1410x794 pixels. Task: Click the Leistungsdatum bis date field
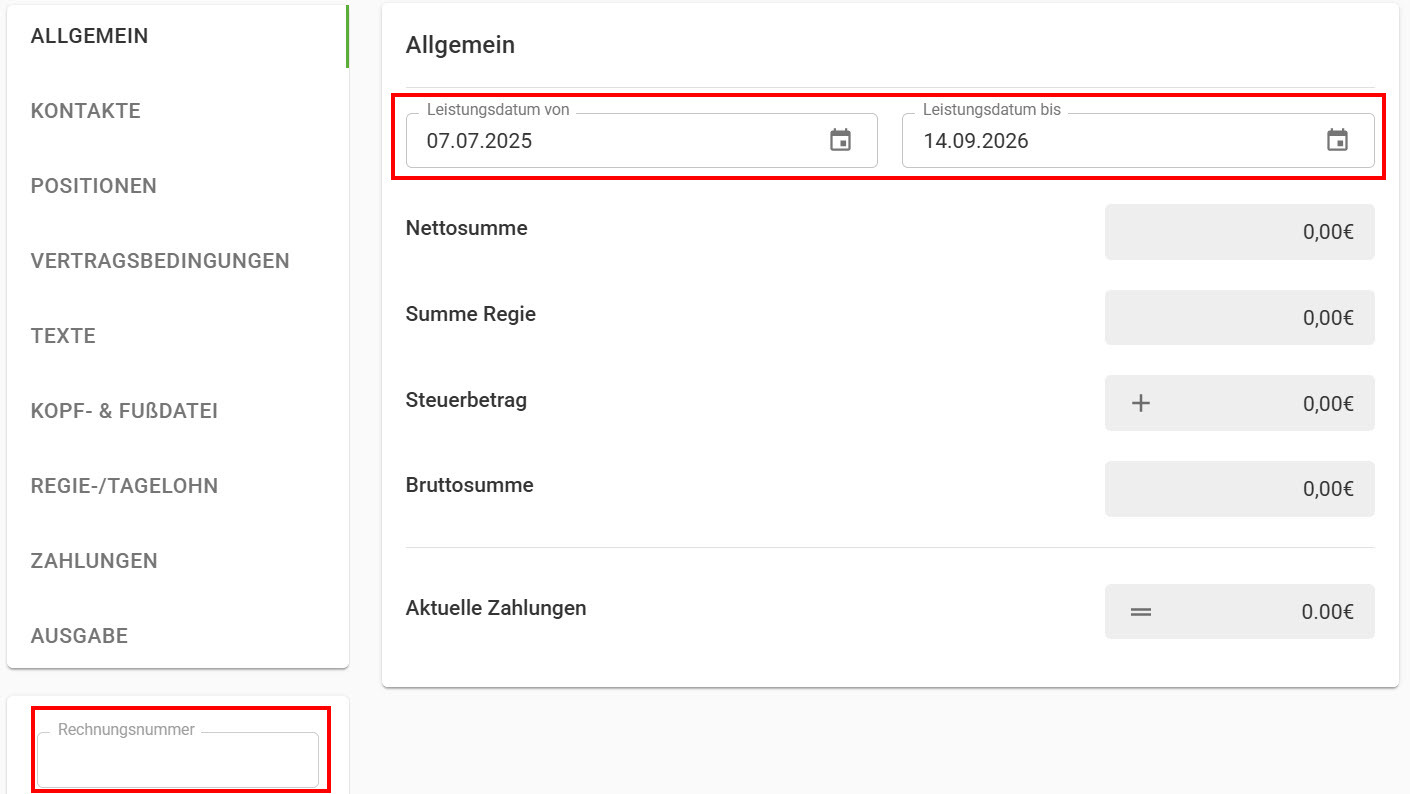pyautogui.click(x=1138, y=140)
